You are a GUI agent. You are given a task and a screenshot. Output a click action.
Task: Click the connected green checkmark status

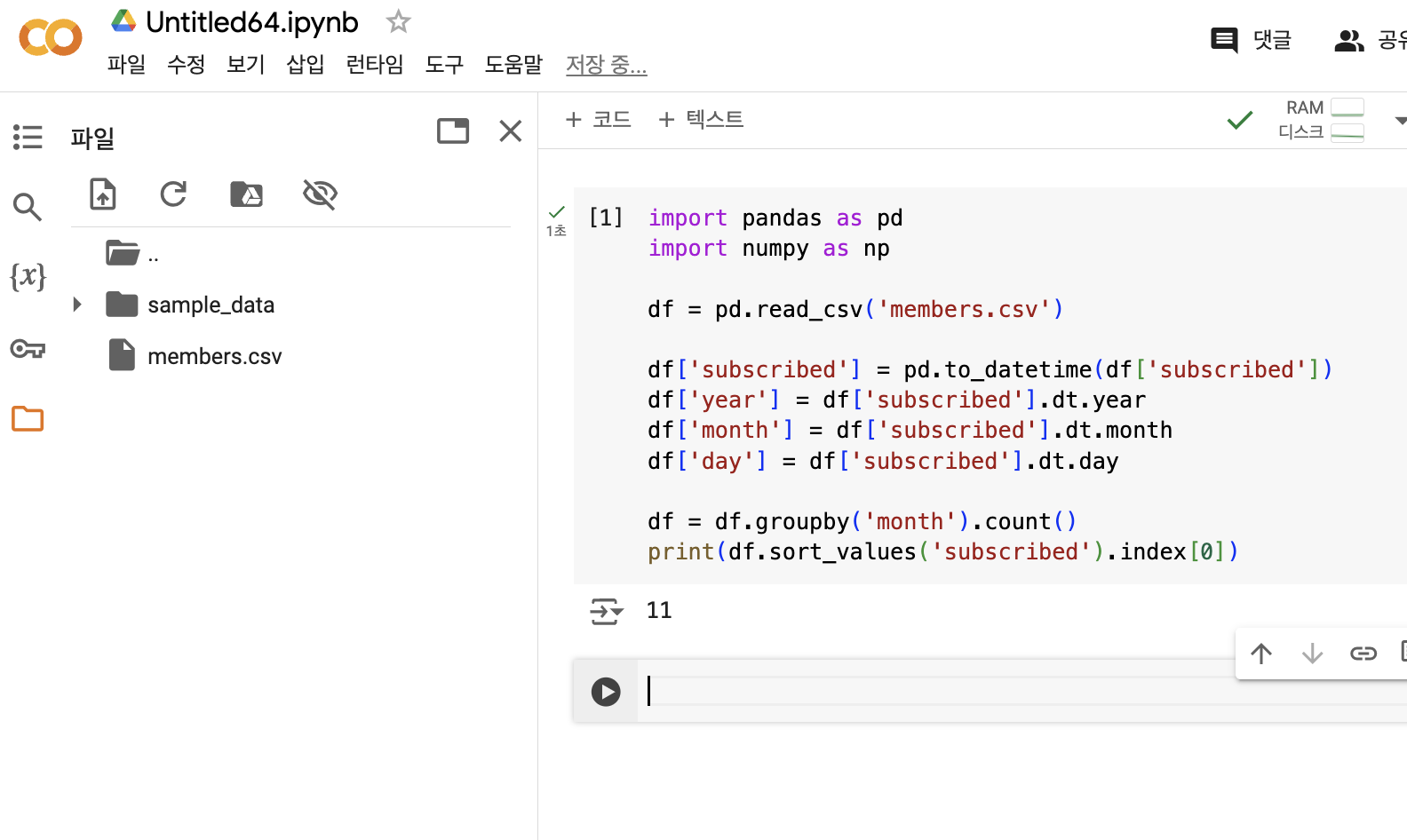1240,120
